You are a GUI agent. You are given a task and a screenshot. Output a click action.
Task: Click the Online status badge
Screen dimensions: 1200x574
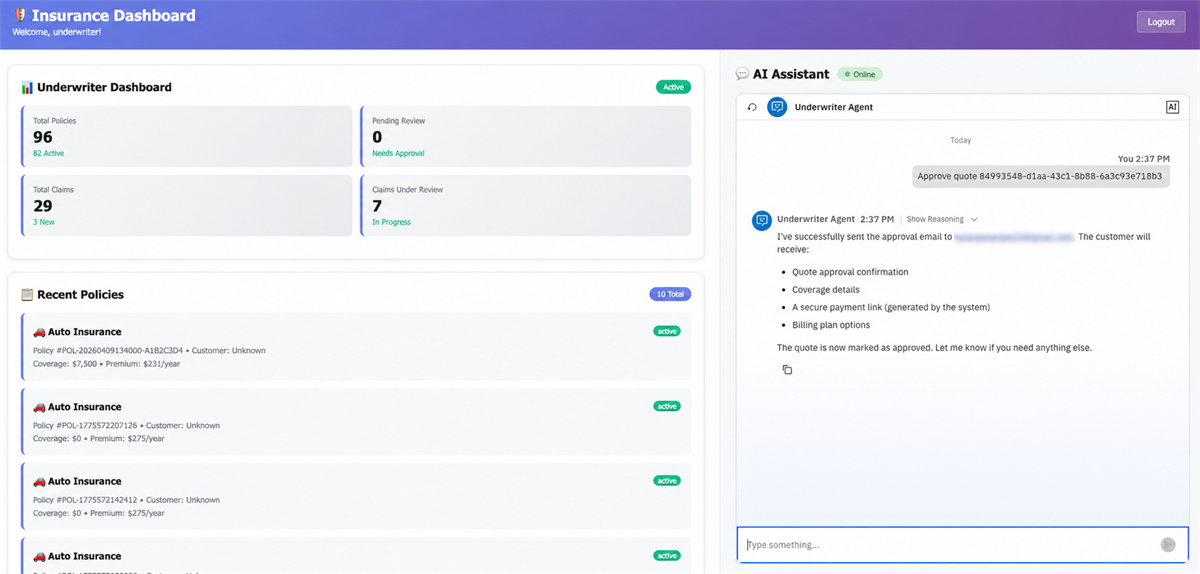[860, 74]
